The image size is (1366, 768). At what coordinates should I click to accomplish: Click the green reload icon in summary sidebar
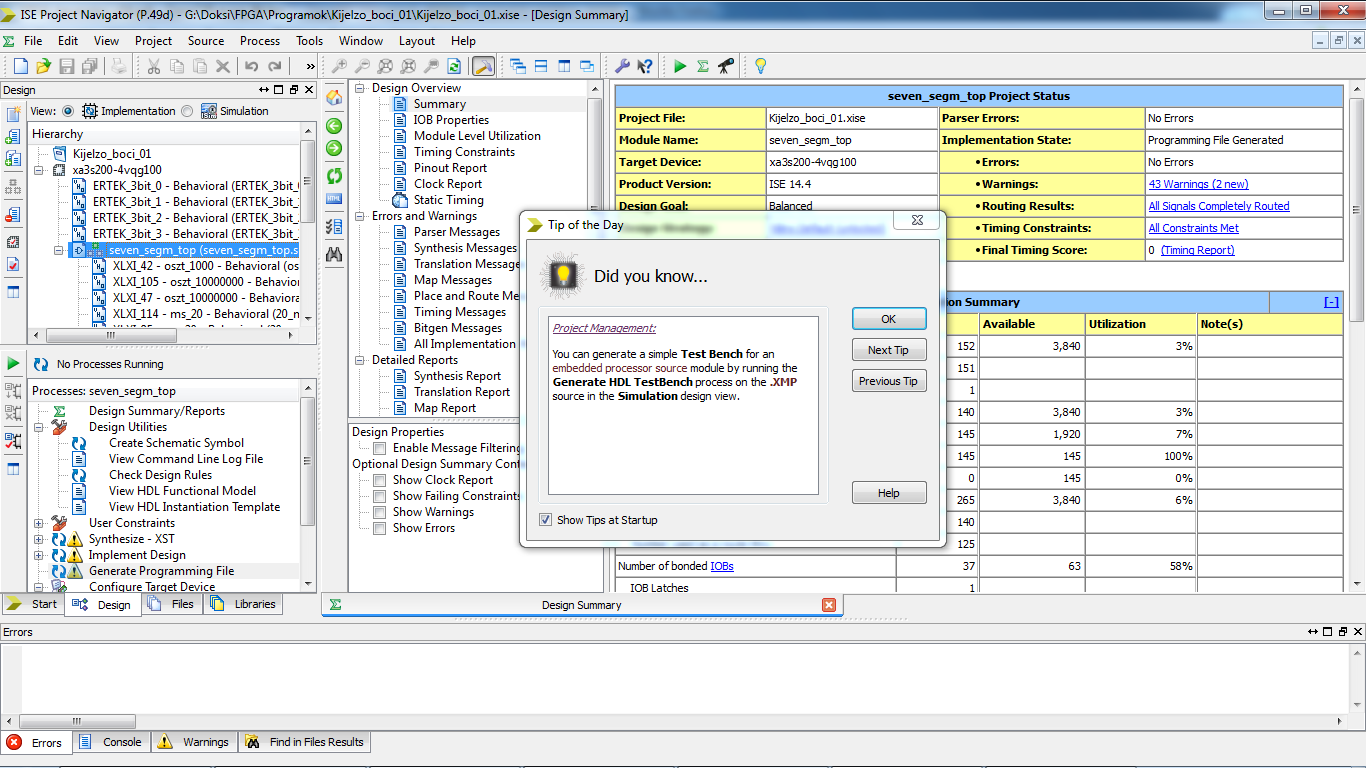(334, 176)
